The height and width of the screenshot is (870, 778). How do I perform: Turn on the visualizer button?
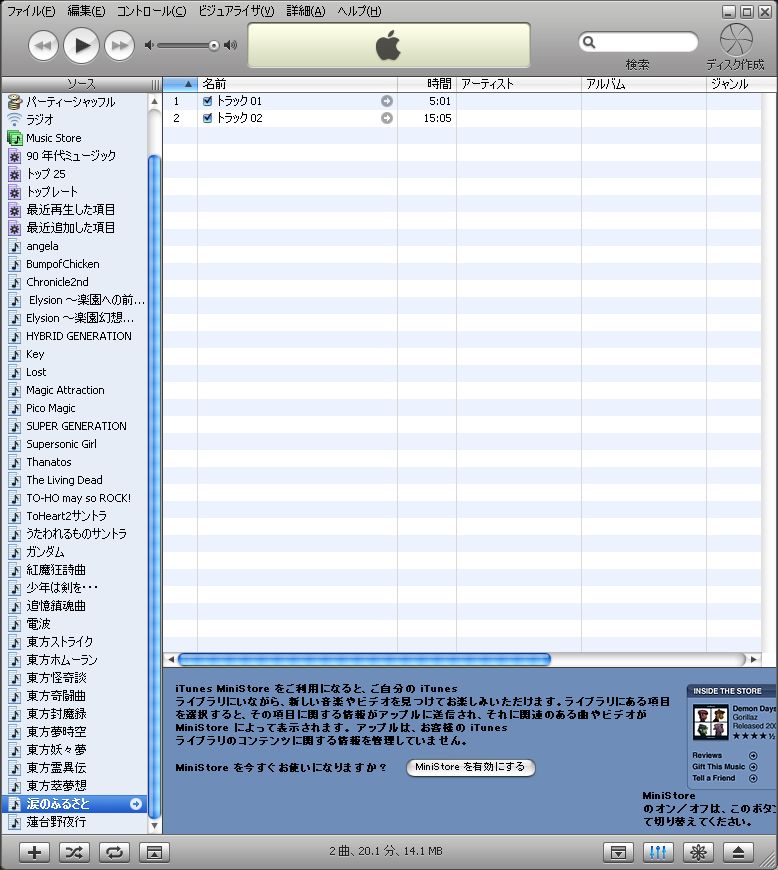click(698, 852)
